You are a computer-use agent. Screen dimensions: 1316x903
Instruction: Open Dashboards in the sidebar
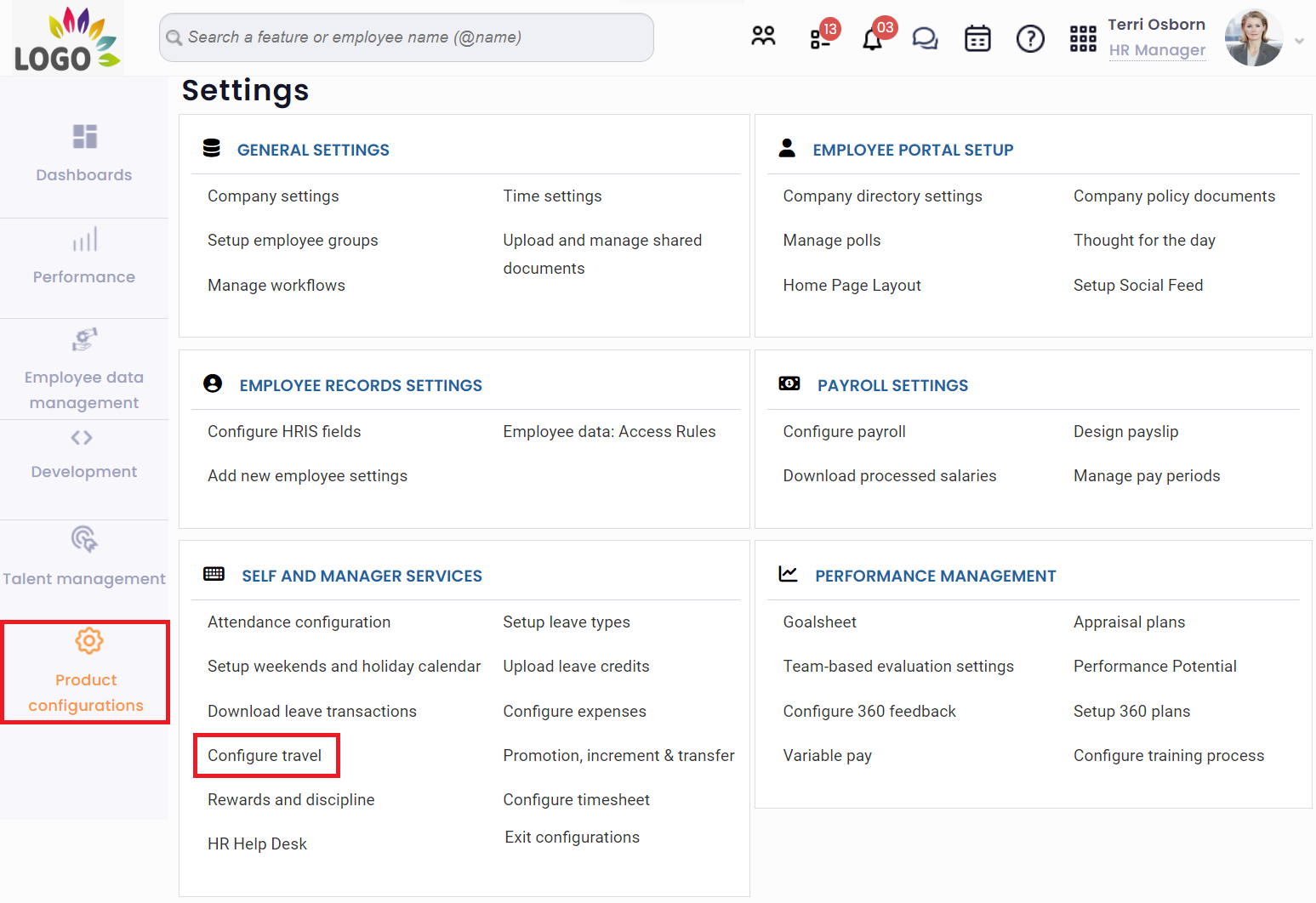[84, 153]
